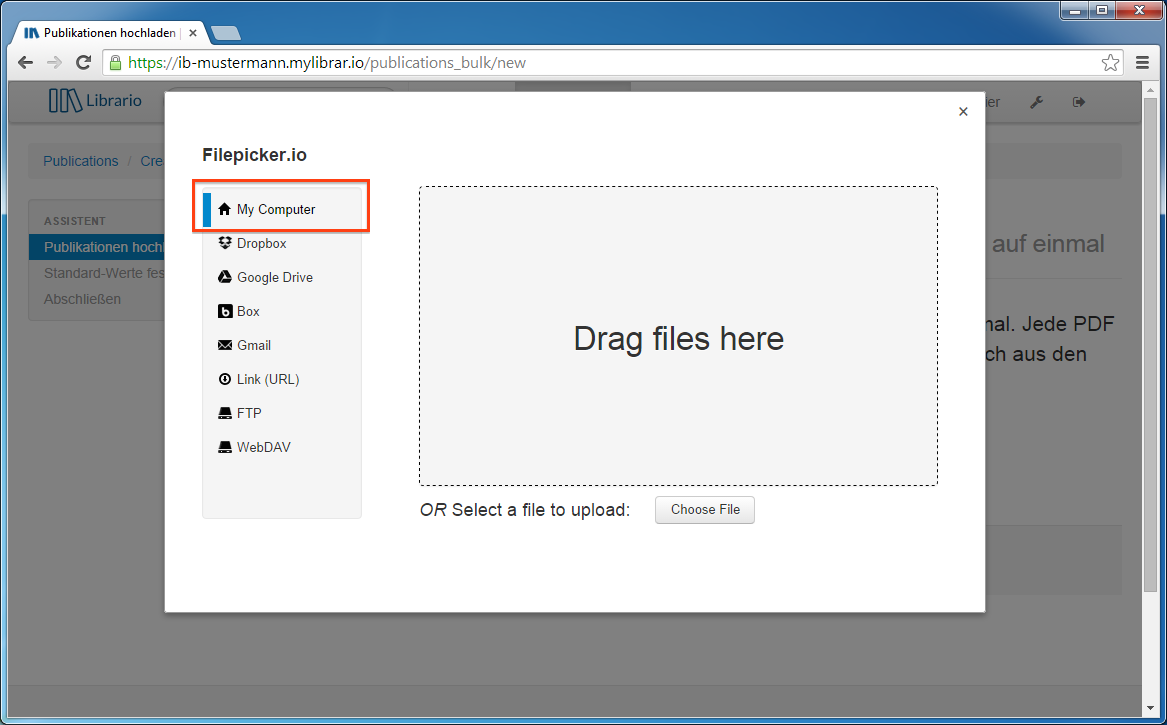Choose Dropbox as file source

click(x=282, y=243)
